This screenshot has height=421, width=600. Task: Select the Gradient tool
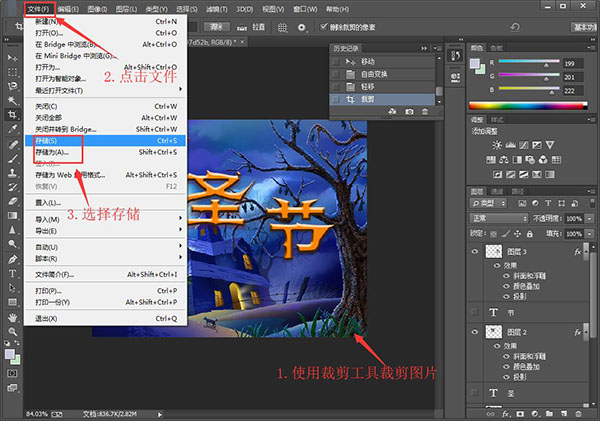tap(12, 215)
